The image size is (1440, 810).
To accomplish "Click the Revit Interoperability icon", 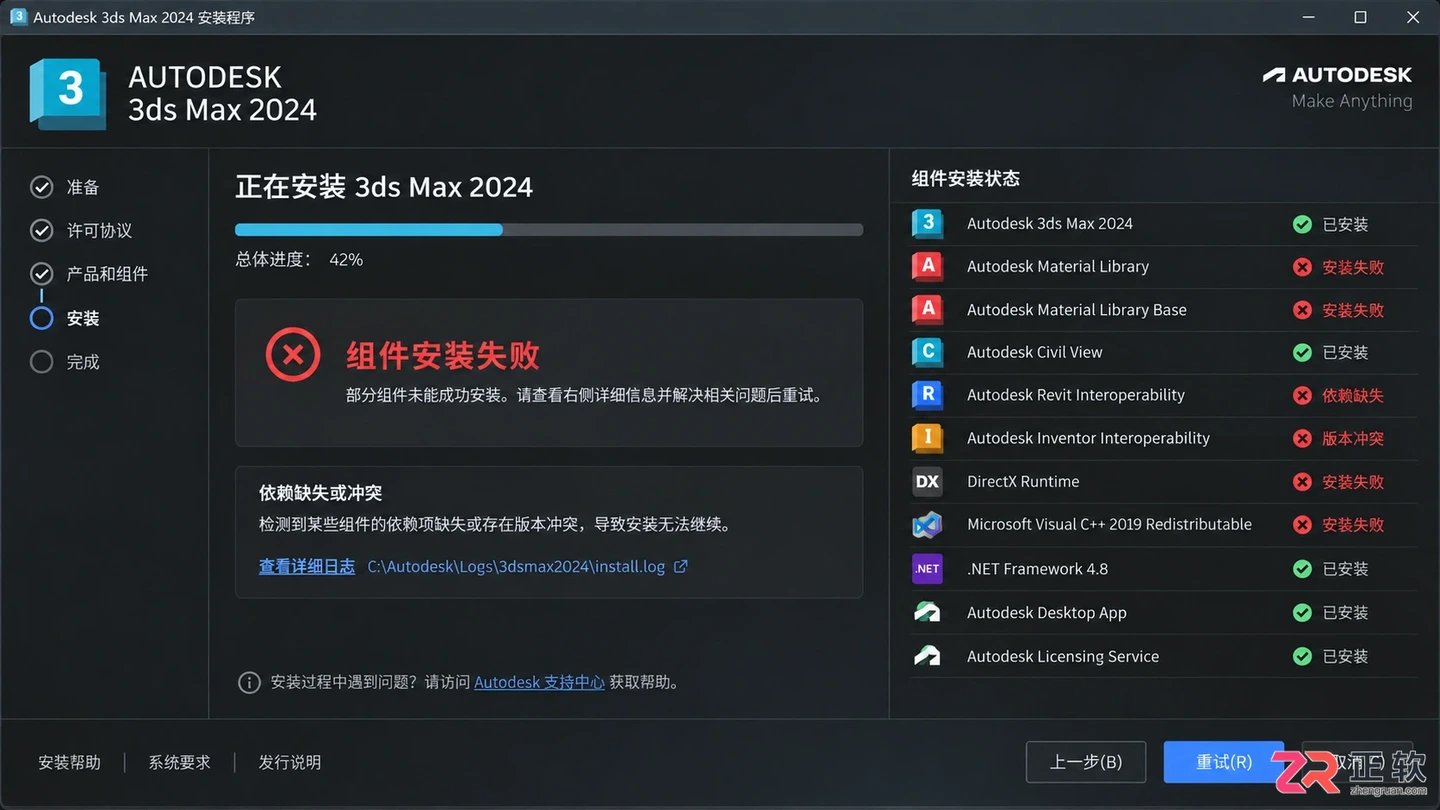I will tap(927, 395).
